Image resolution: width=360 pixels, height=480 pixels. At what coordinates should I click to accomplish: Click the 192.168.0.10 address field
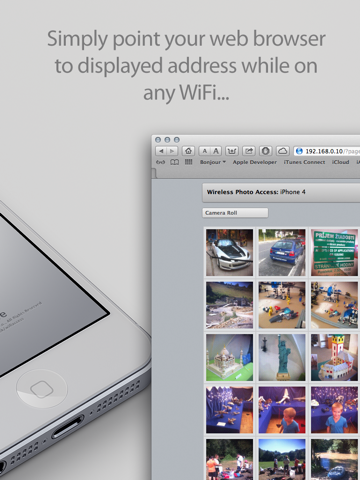327,151
